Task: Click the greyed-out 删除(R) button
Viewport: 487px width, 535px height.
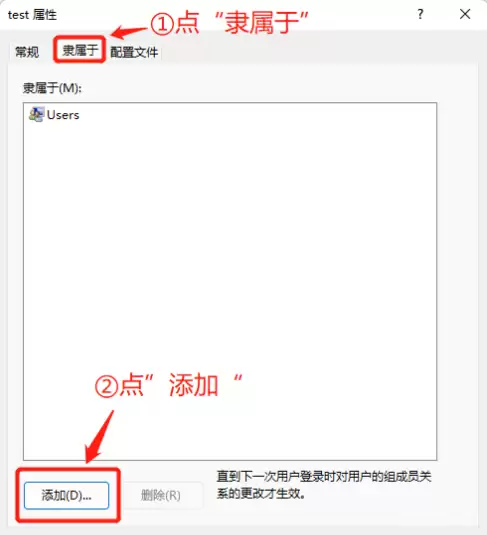Action: pos(161,495)
